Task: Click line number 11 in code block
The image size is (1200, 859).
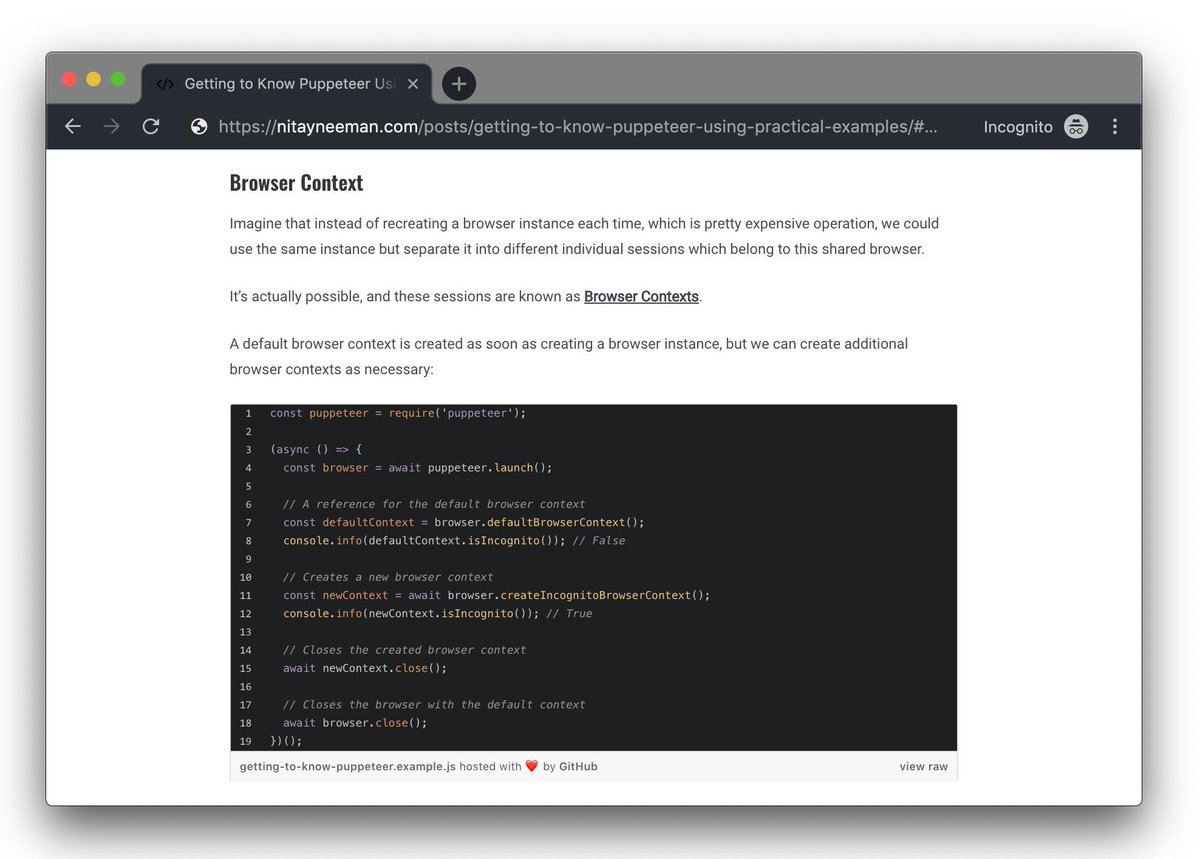Action: tap(246, 595)
